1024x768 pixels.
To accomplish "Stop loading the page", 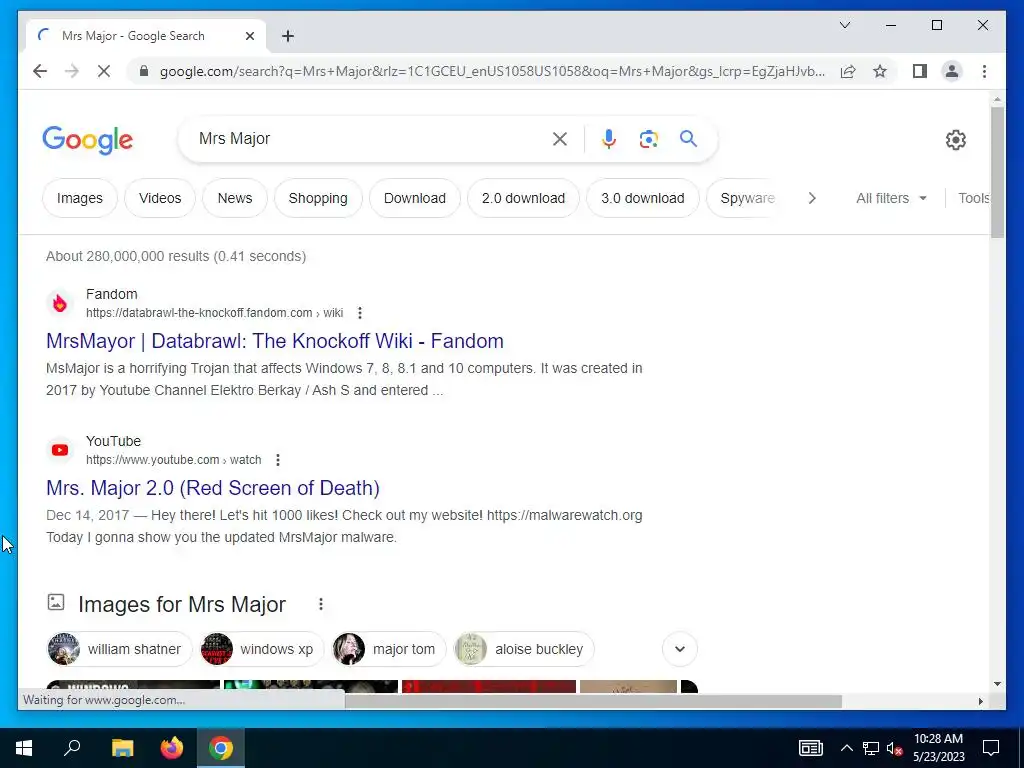I will (104, 71).
